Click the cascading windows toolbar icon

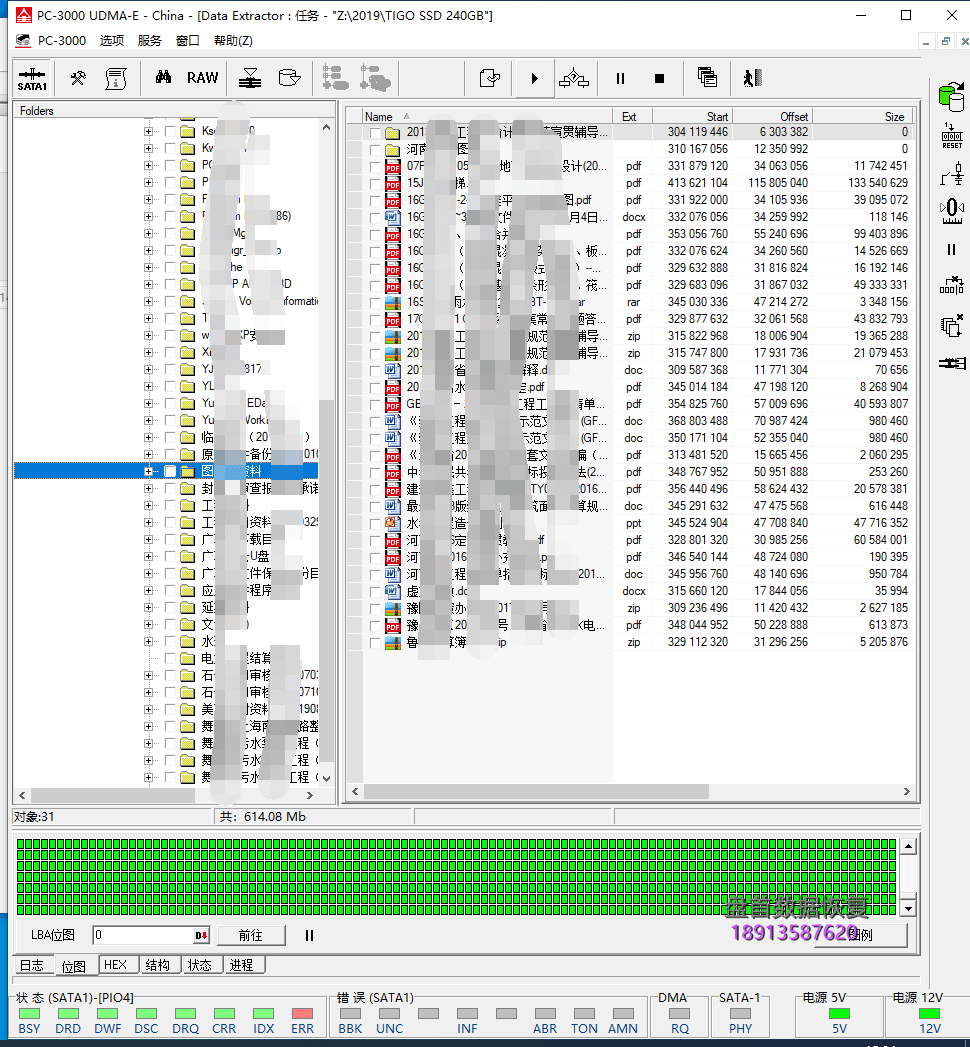pos(707,78)
